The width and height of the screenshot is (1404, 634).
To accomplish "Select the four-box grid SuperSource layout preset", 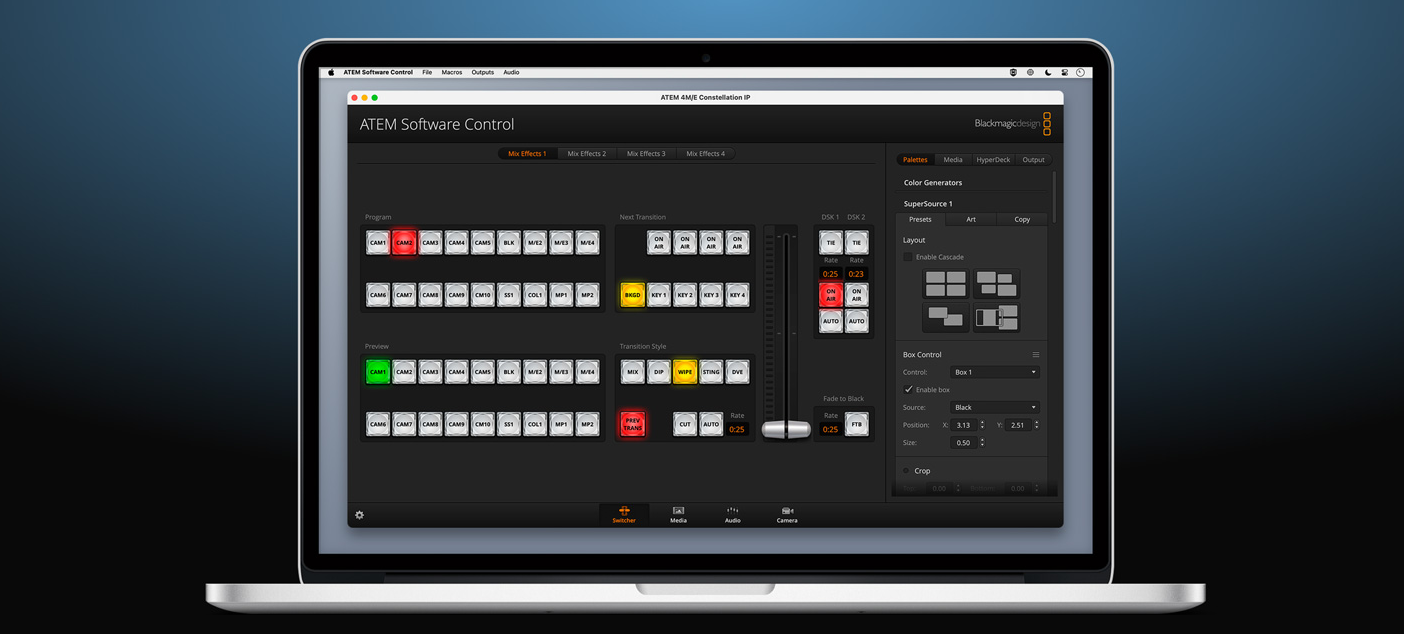I will [945, 284].
